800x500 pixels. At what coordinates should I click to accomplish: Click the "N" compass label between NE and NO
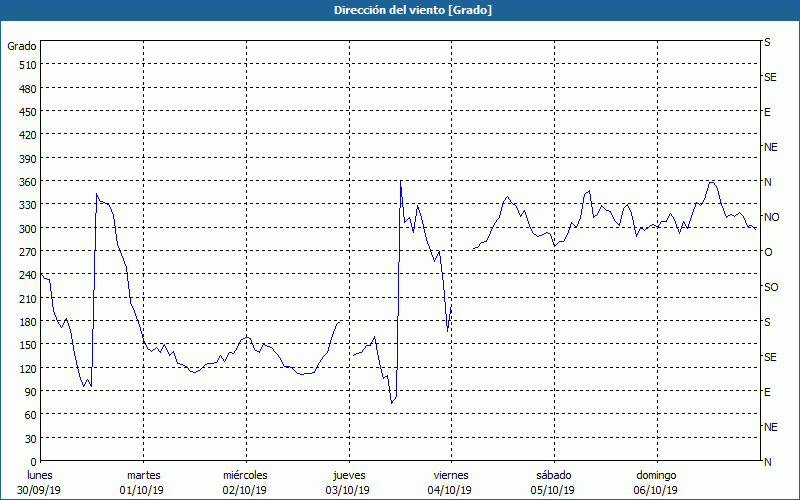point(767,182)
